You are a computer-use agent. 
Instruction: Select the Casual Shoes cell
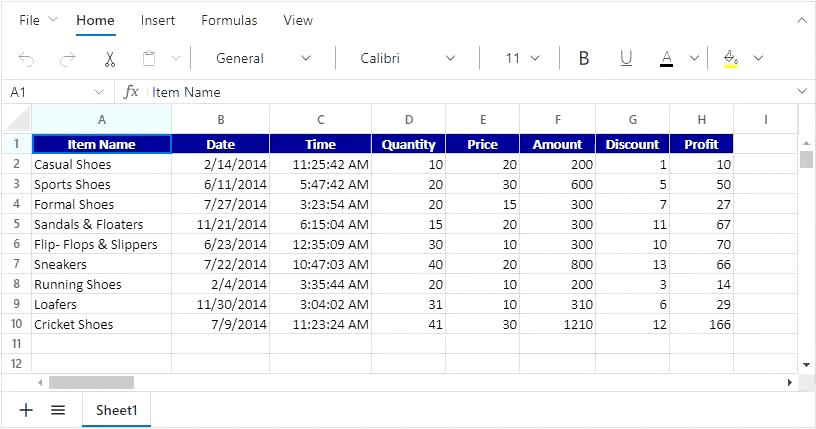click(x=100, y=164)
